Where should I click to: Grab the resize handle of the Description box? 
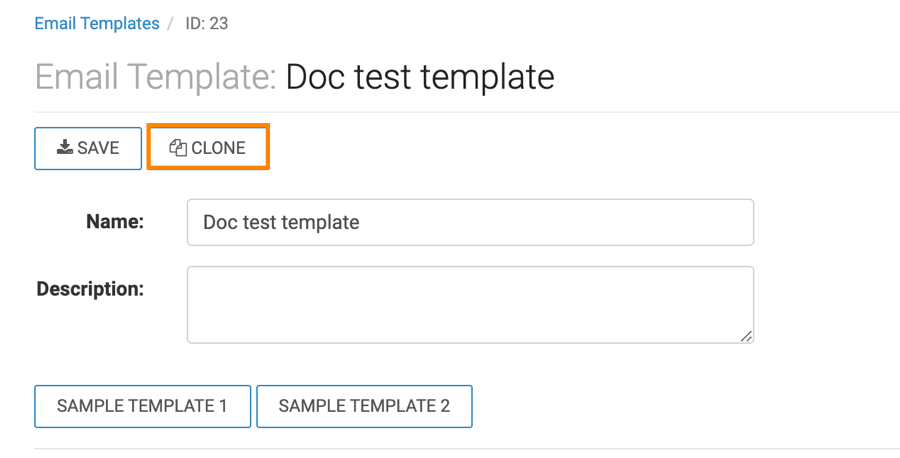[x=746, y=336]
